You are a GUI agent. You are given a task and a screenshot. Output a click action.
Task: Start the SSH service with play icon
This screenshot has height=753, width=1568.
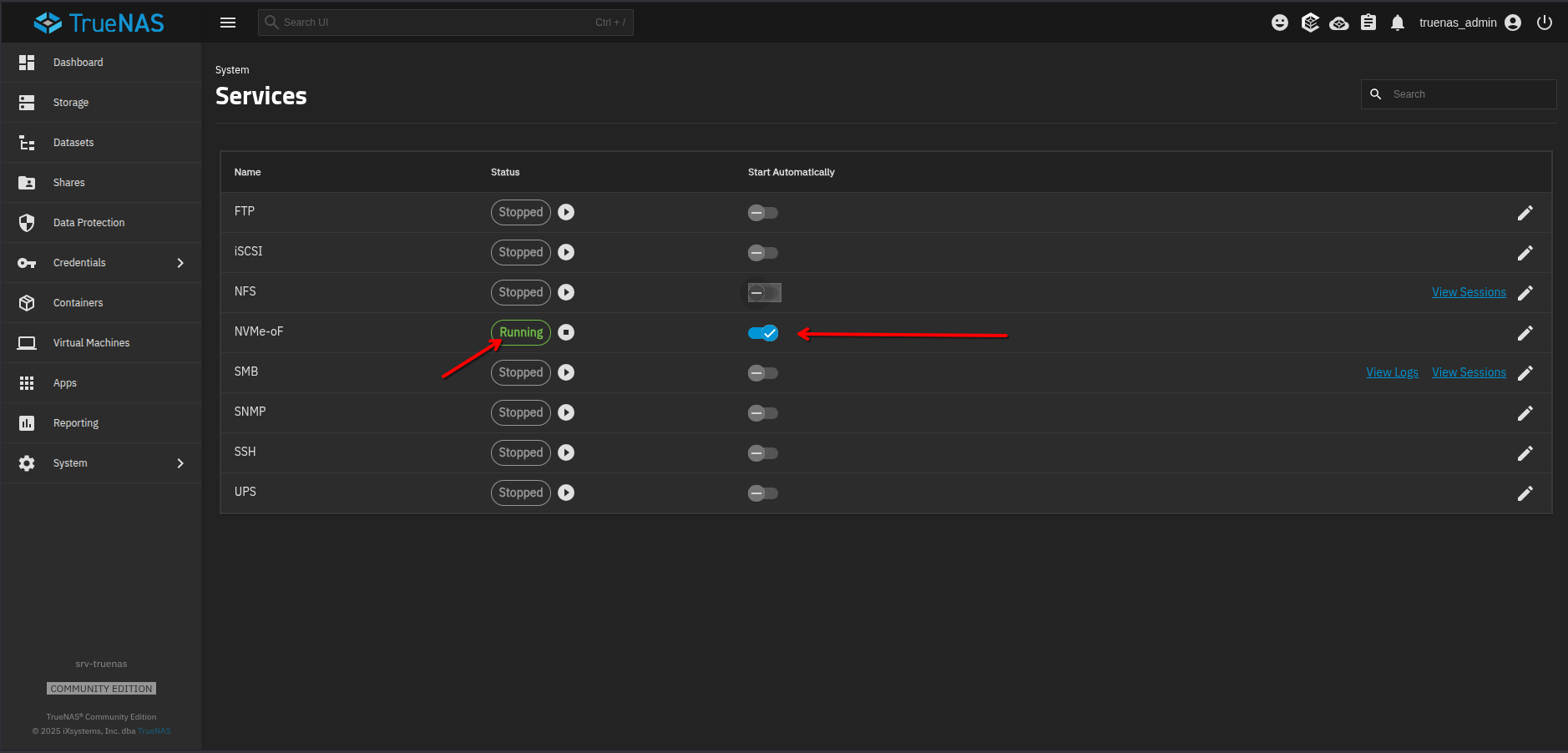point(566,452)
